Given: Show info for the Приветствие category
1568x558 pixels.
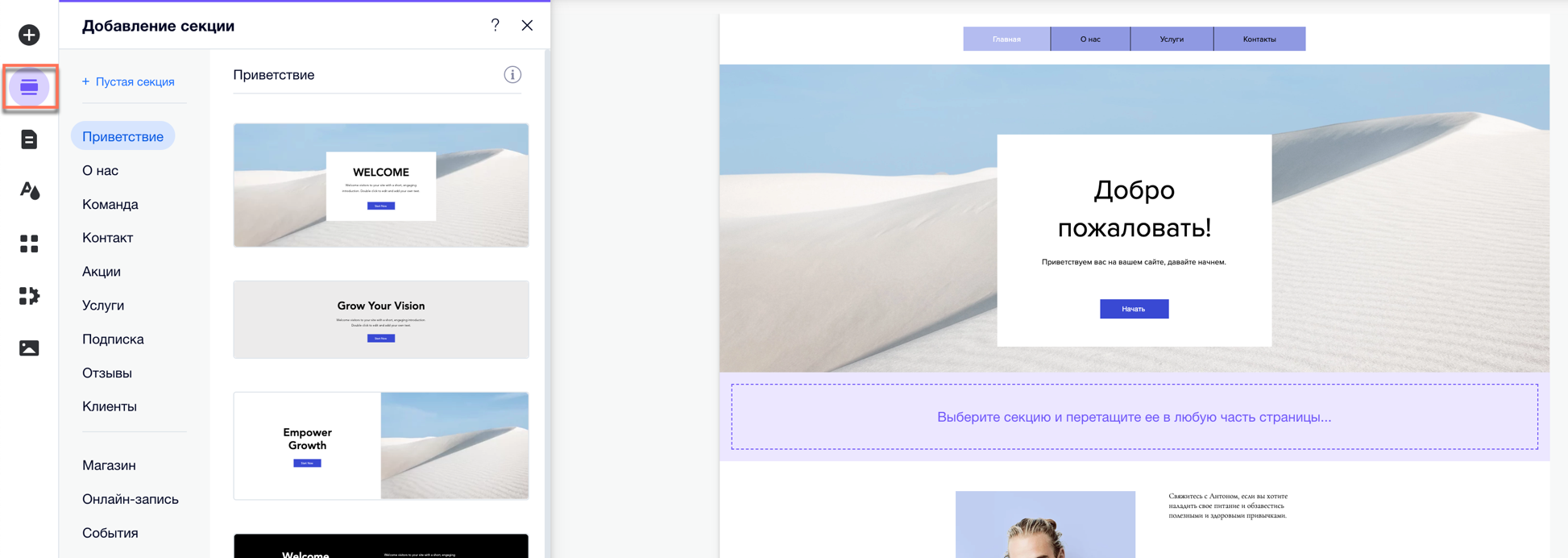Looking at the screenshot, I should click(512, 75).
